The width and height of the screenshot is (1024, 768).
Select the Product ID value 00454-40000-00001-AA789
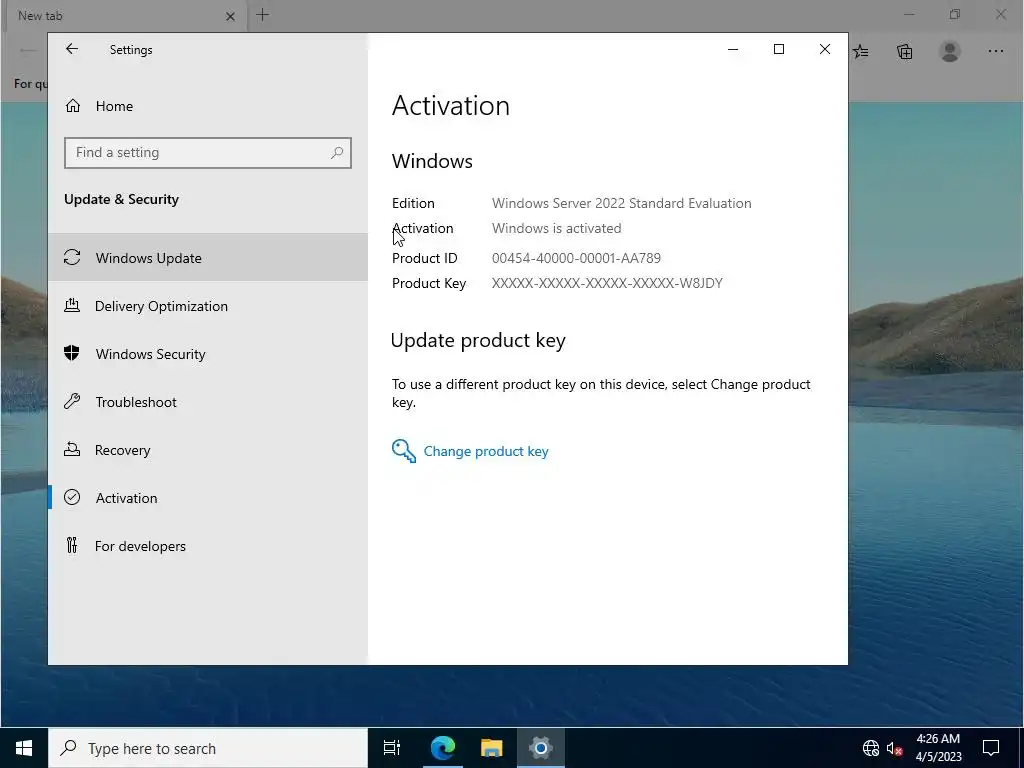point(576,258)
